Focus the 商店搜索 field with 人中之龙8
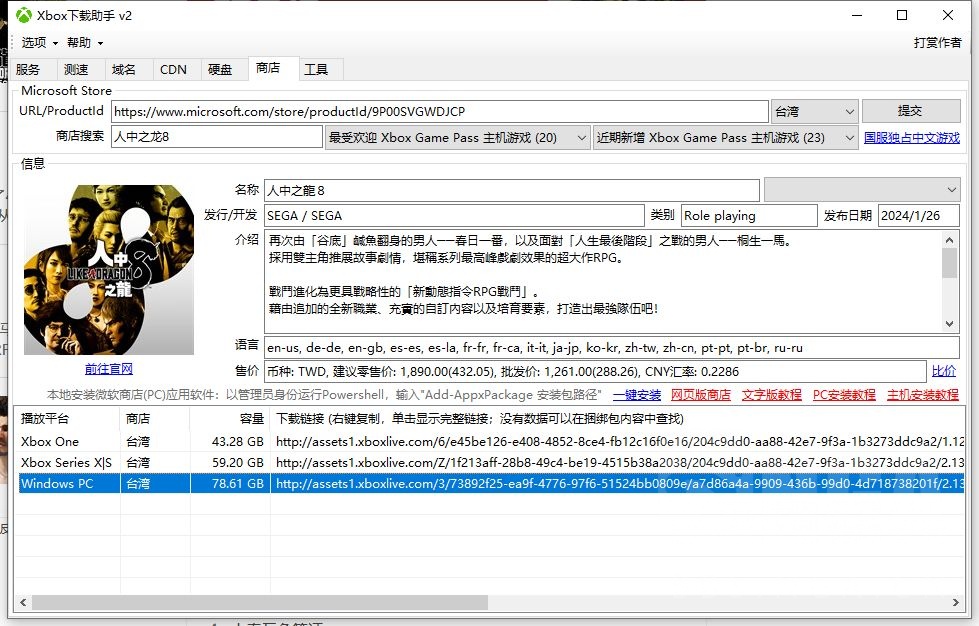This screenshot has width=979, height=626. click(x=217, y=137)
